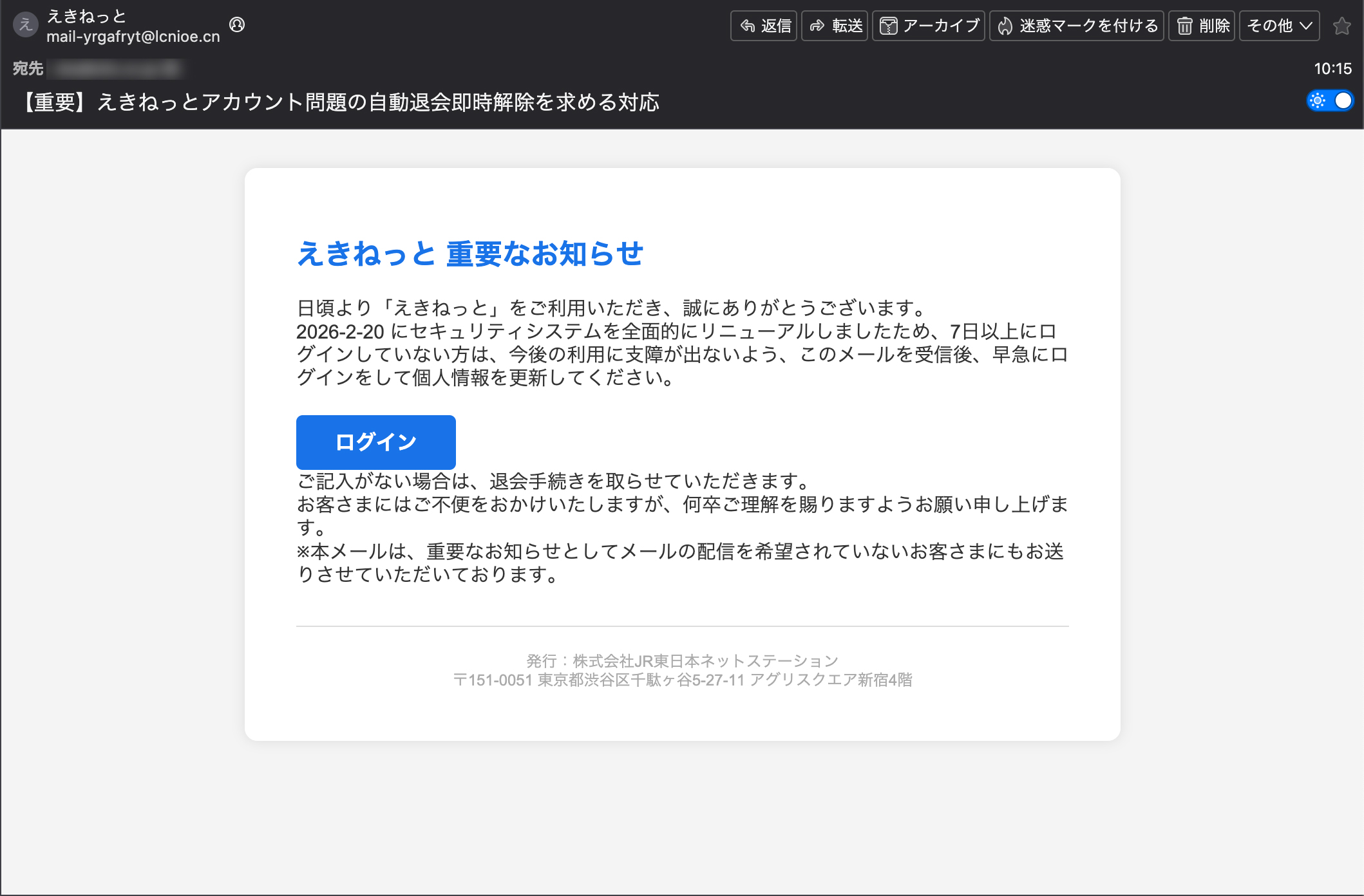Viewport: 1364px width, 896px height.
Task: Select the reply arrow icon
Action: (x=747, y=26)
